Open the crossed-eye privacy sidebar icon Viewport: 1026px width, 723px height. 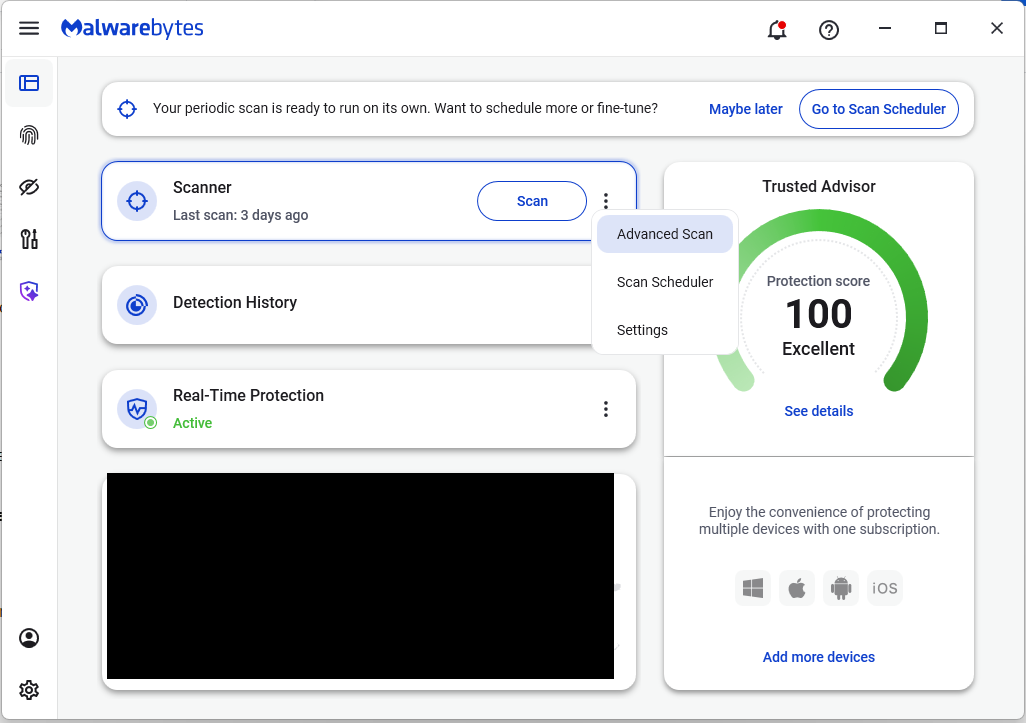[29, 187]
